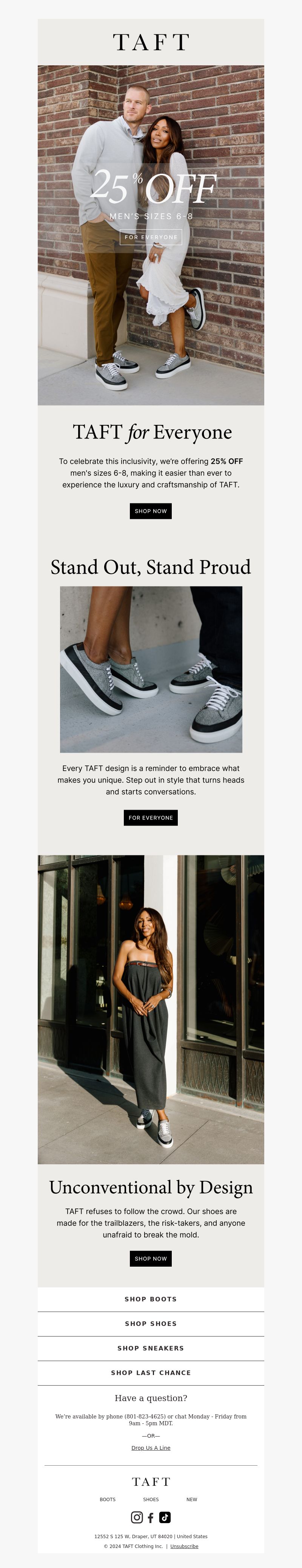302x1568 pixels.
Task: Click the sneakers close-up photo
Action: tap(151, 669)
